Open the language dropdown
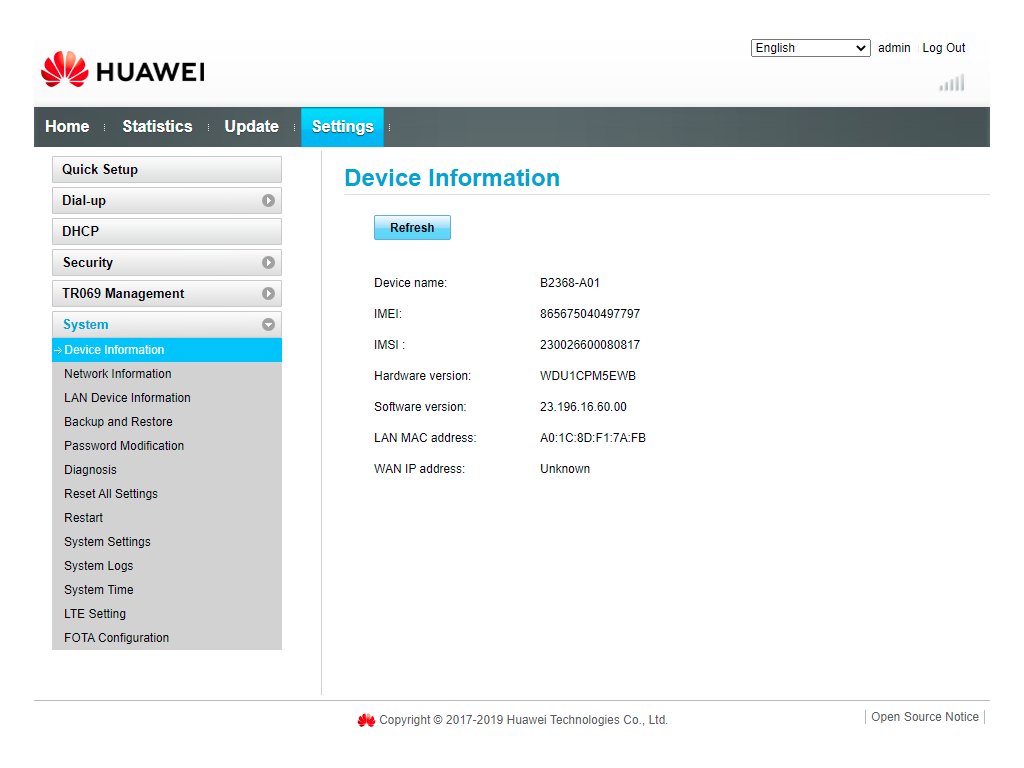1024x768 pixels. (x=810, y=48)
